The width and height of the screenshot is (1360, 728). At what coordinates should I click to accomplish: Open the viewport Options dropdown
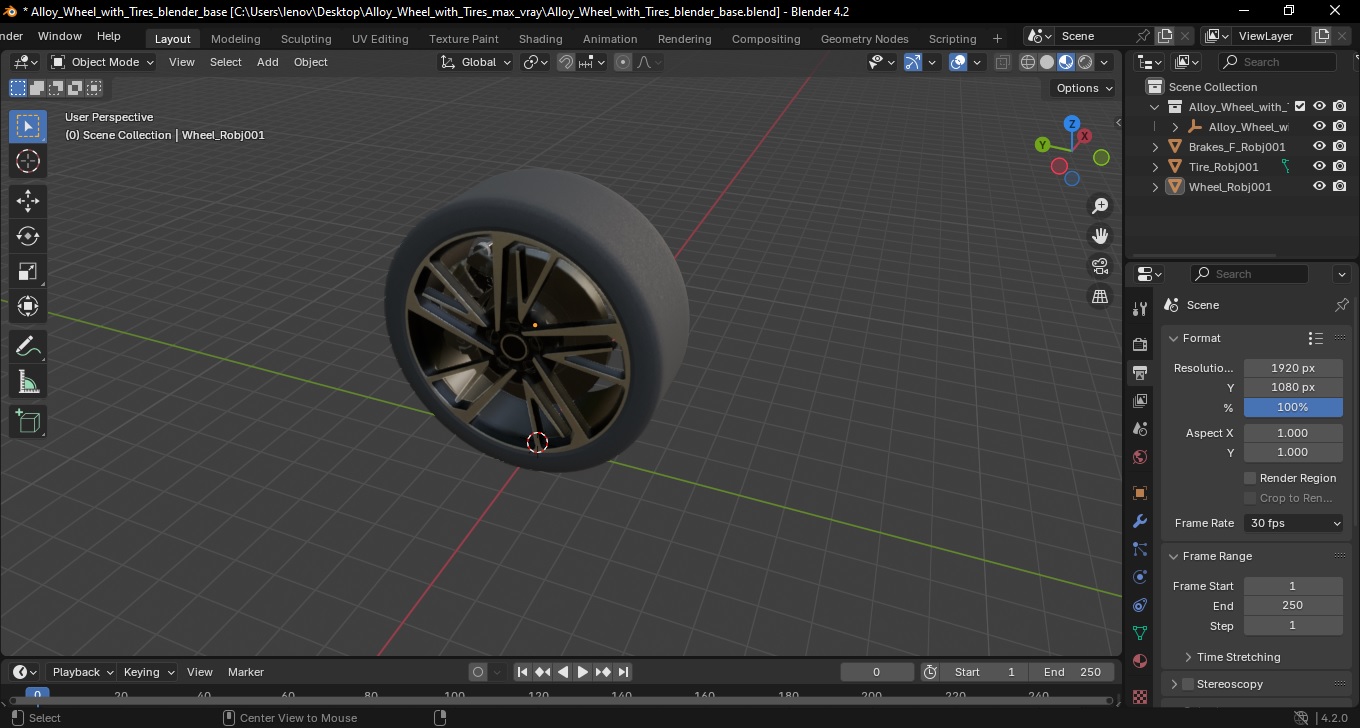pyautogui.click(x=1084, y=88)
